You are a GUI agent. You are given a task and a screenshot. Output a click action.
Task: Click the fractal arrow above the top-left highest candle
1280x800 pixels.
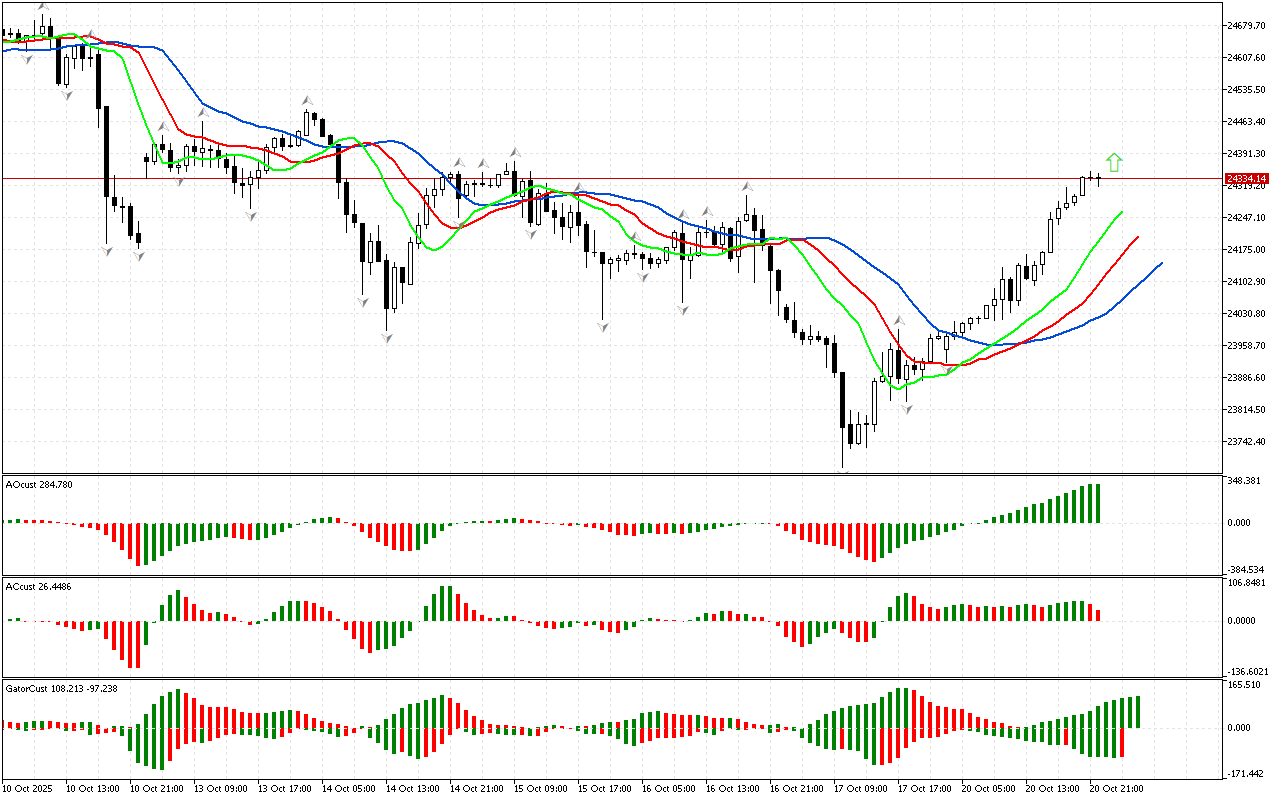click(42, 7)
